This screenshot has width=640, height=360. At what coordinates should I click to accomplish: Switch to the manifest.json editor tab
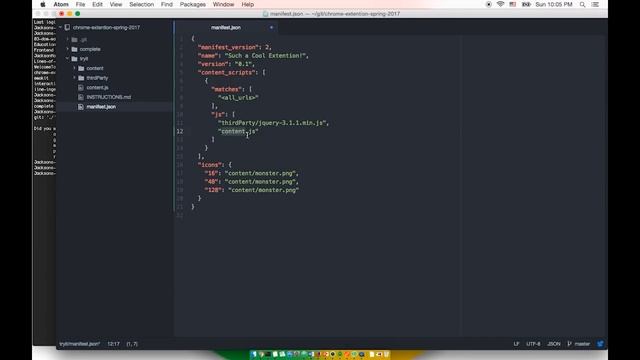(226, 27)
